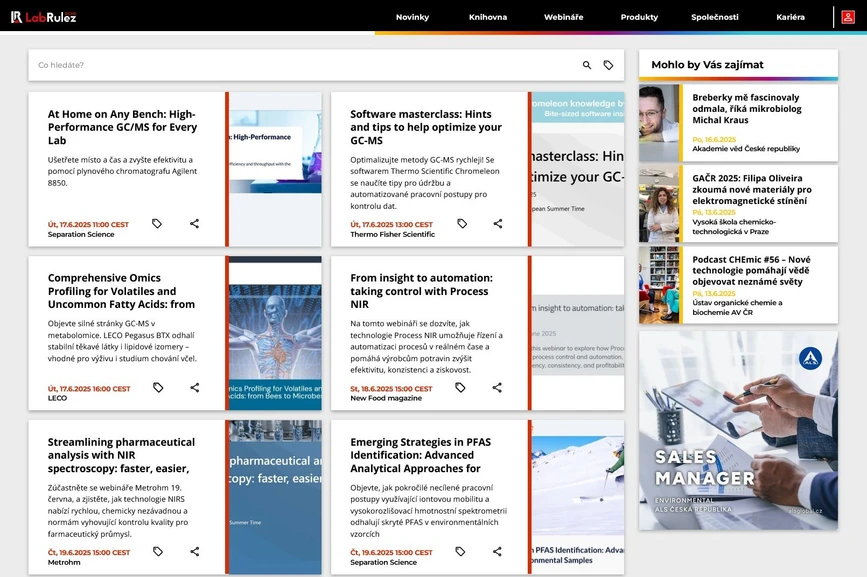This screenshot has height=577, width=867.
Task: Click the tag icon on the Thermo Fisher masterclass card
Action: [x=460, y=224]
